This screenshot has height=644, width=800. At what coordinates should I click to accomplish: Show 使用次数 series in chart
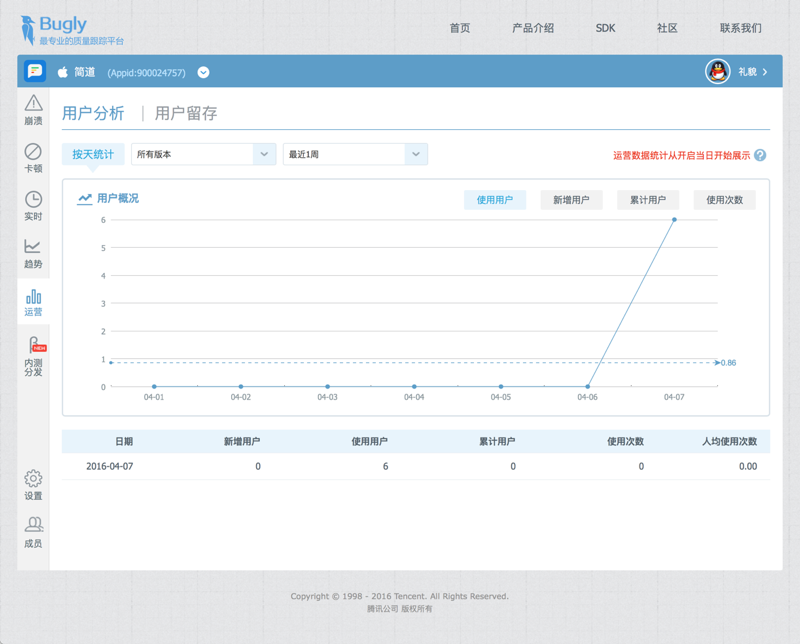(x=724, y=200)
